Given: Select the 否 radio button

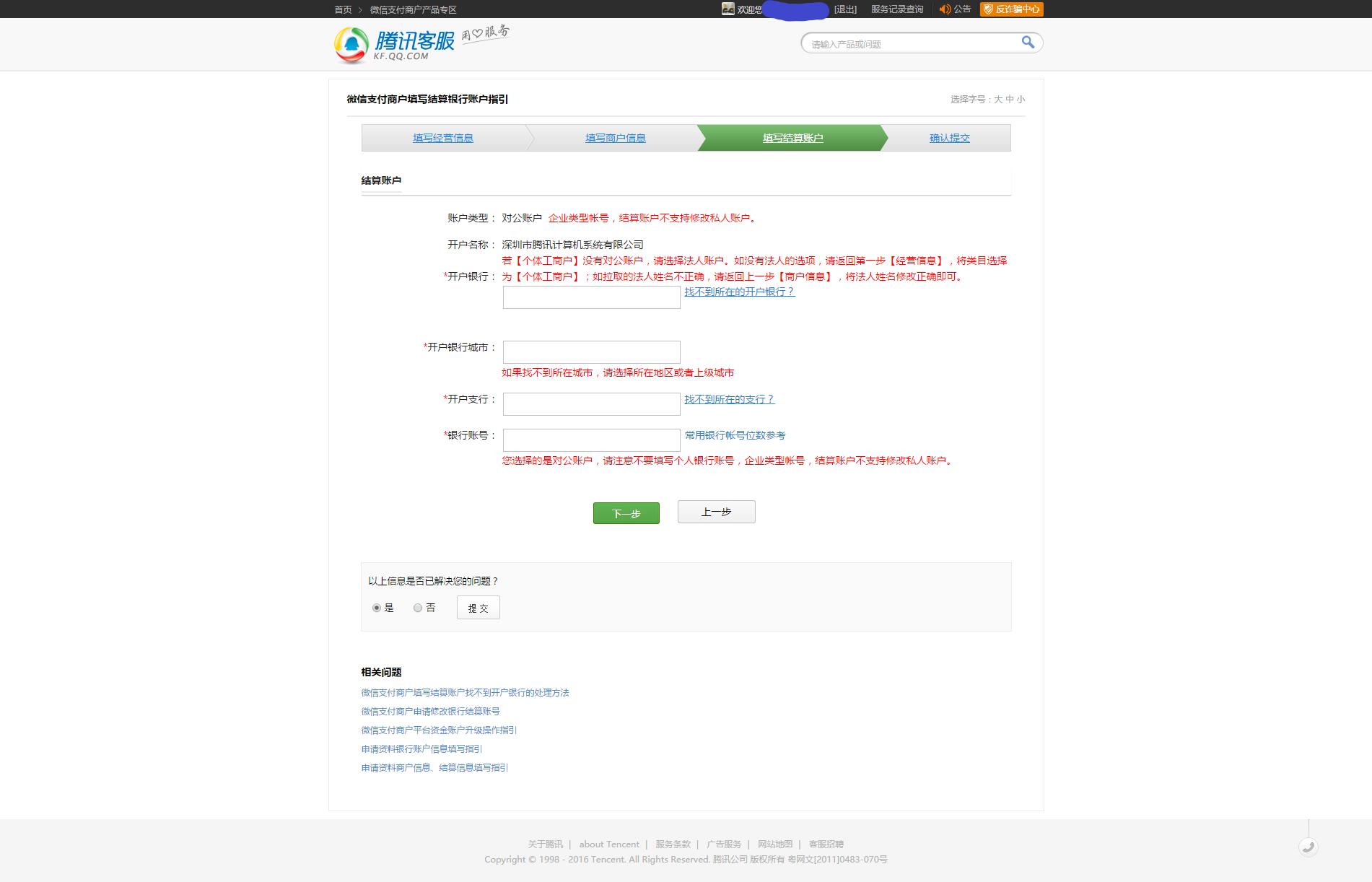Looking at the screenshot, I should (416, 608).
